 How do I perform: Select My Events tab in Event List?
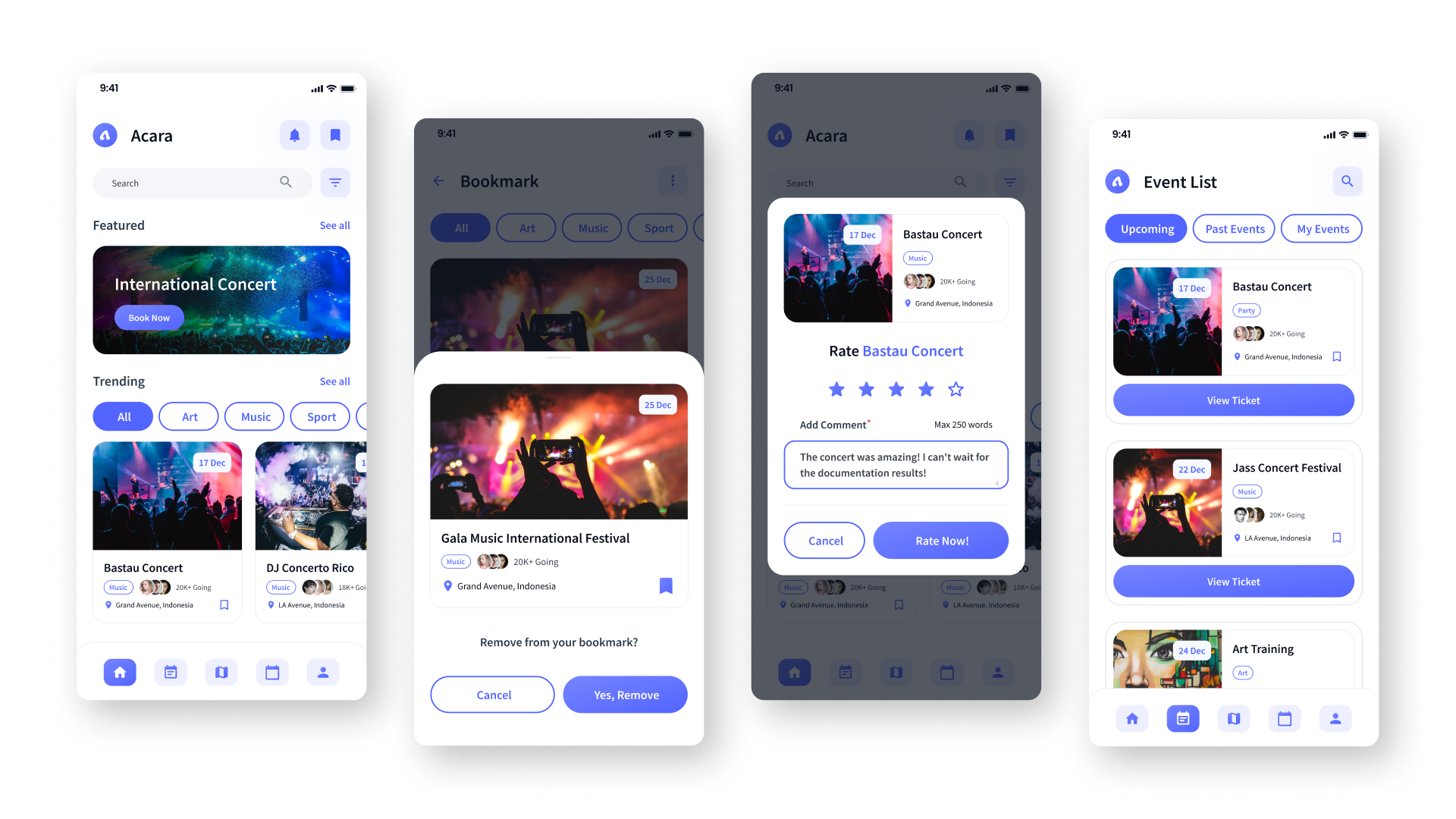(x=1322, y=228)
